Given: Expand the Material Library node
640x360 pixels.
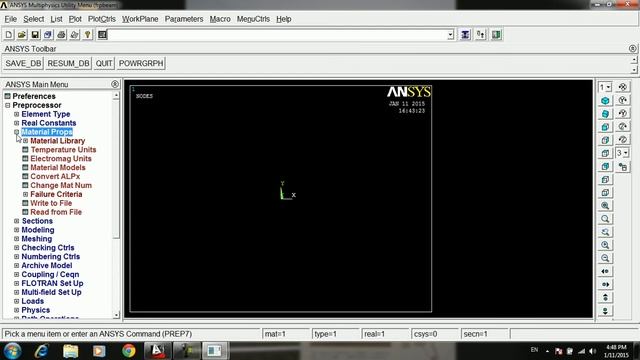Looking at the screenshot, I should coord(25,141).
